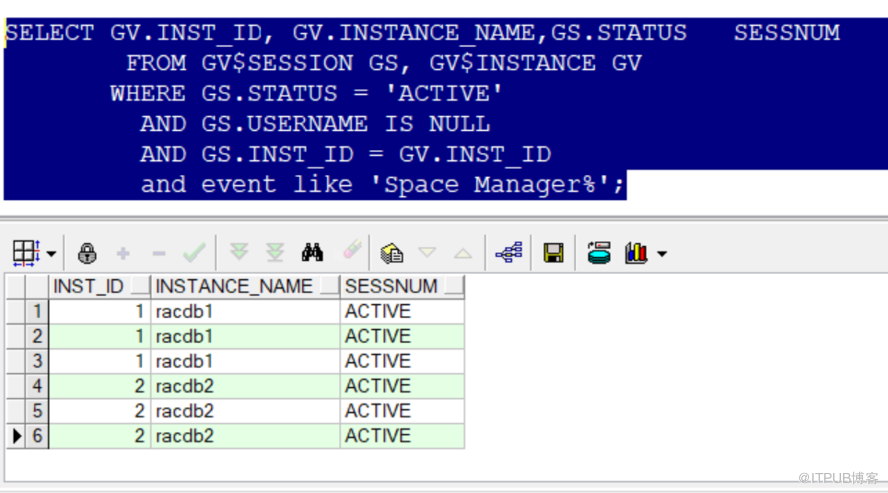Click the SESSNUM column sort button
Screen dimensions: 888x493
(454, 287)
